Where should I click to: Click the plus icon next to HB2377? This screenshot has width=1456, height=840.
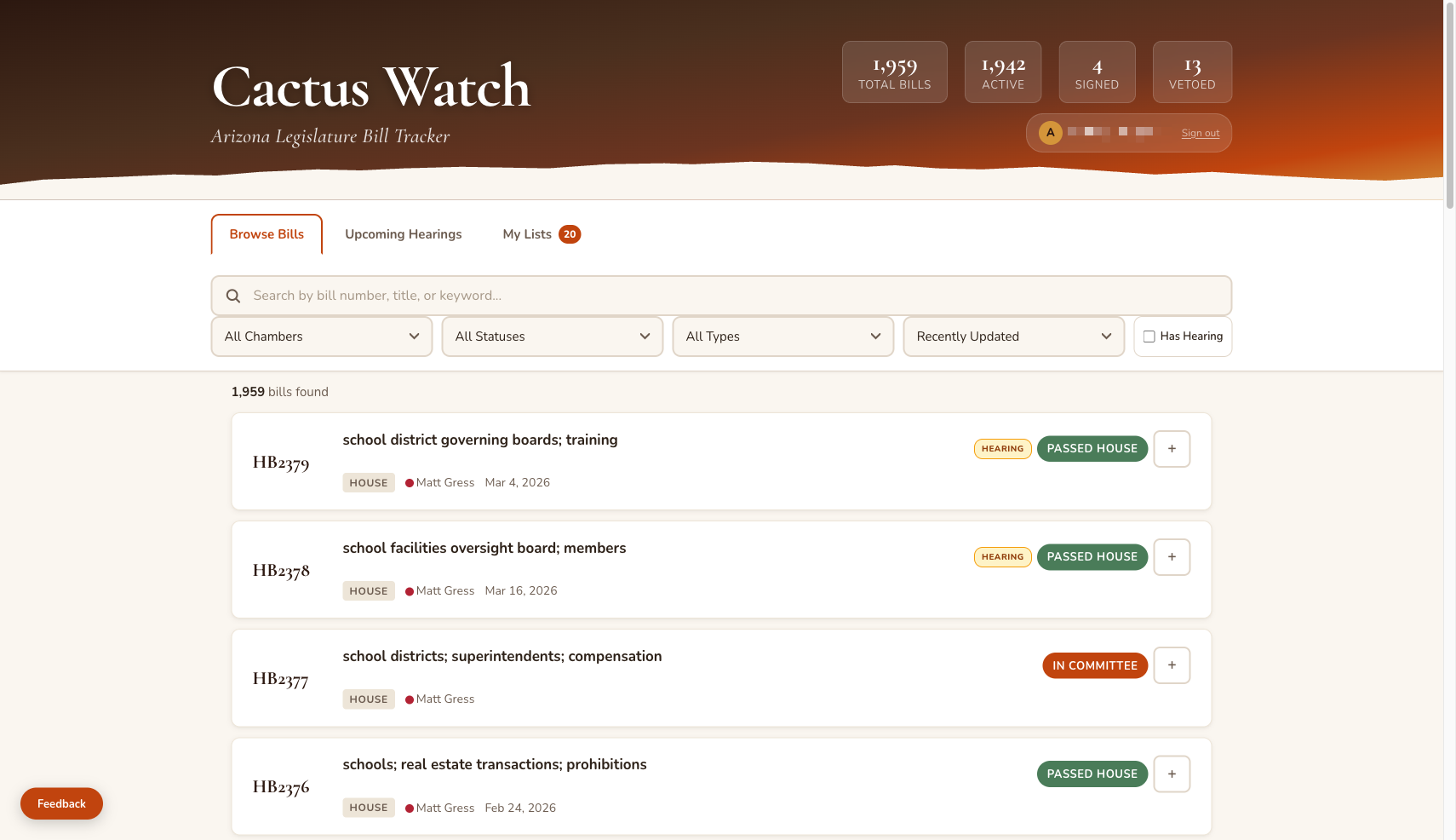(1172, 665)
